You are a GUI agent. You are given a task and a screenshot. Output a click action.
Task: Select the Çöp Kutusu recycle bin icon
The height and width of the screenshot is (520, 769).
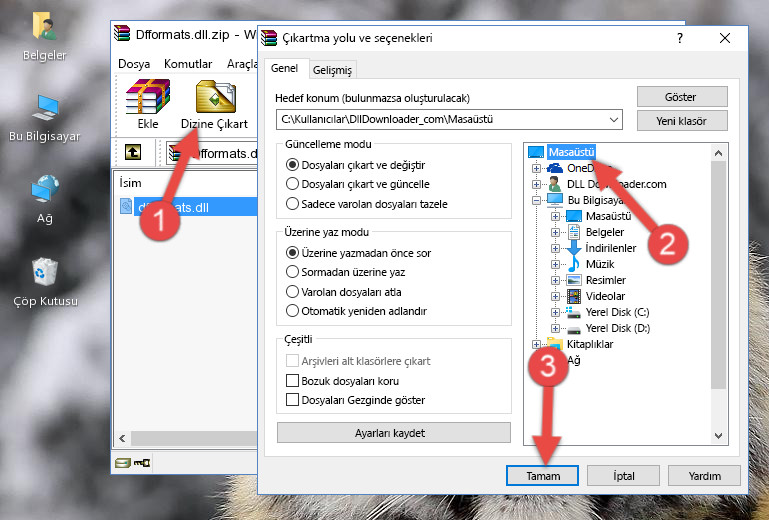click(x=45, y=281)
